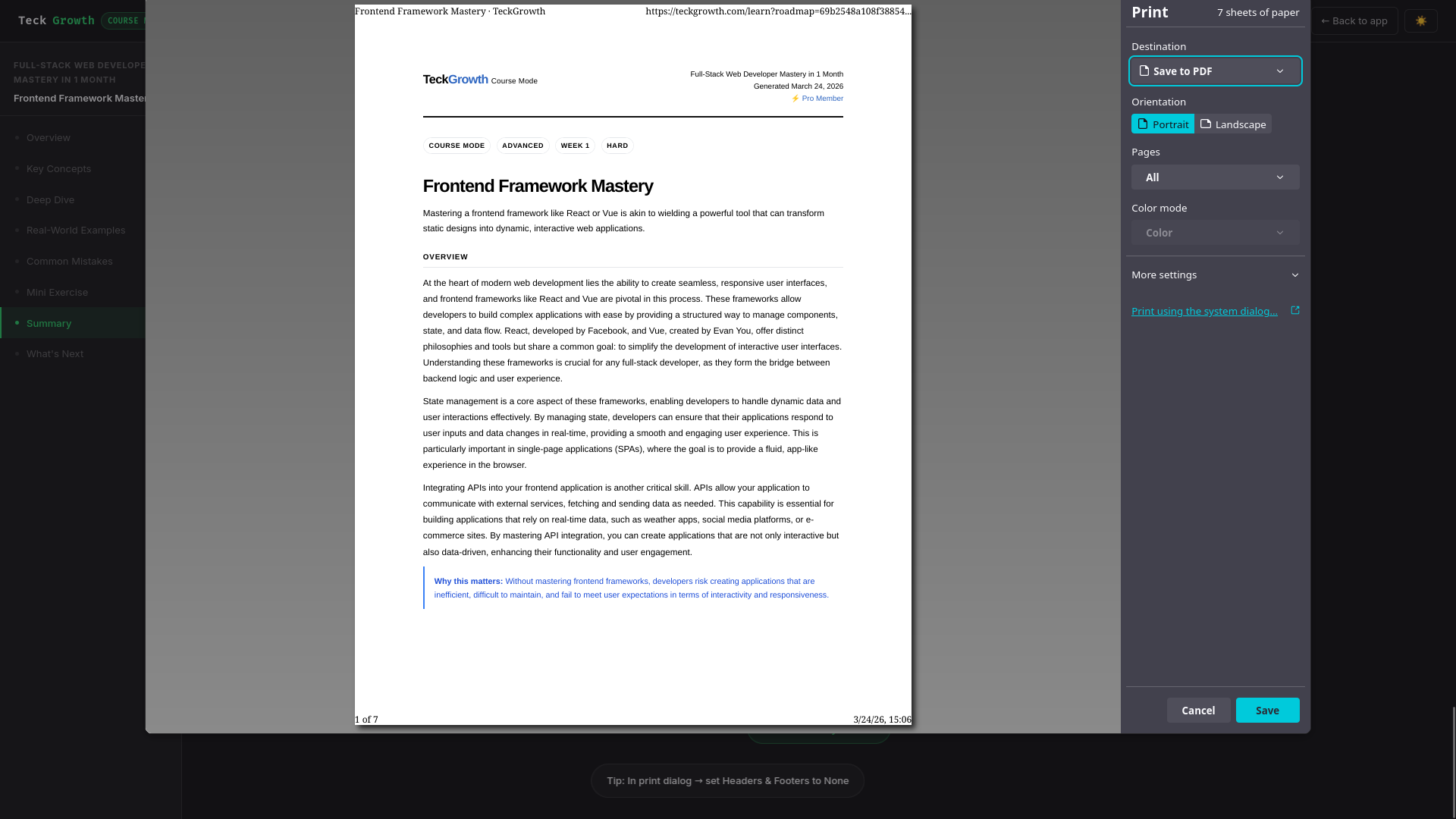Click the Headers & Footers tip text
The image size is (1456, 819).
(727, 781)
